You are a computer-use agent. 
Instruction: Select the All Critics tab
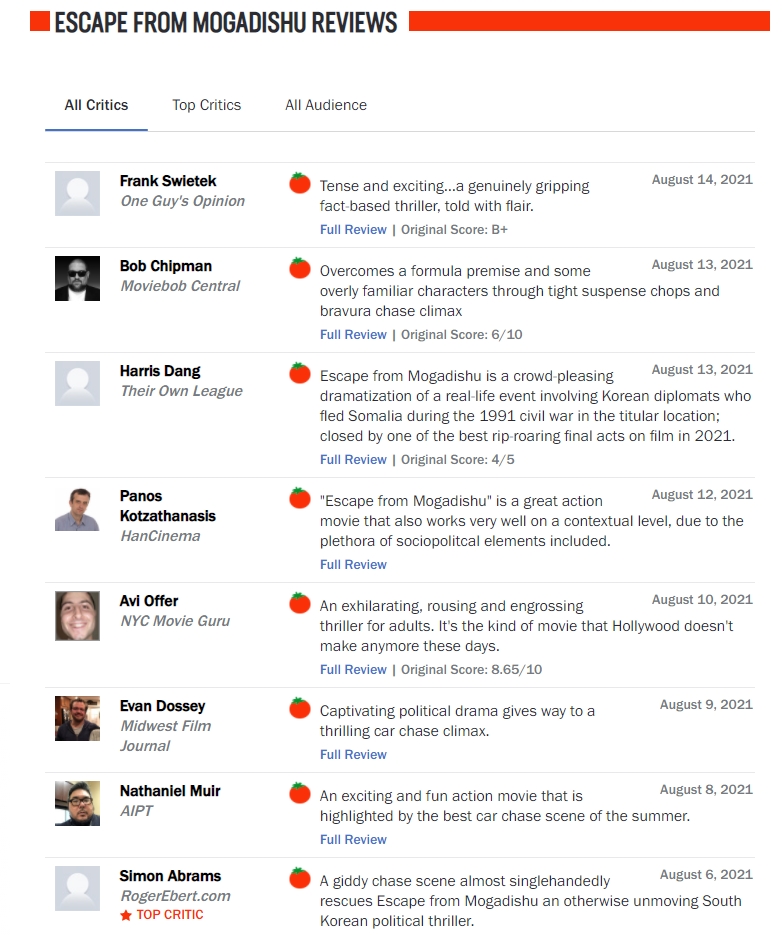click(96, 105)
